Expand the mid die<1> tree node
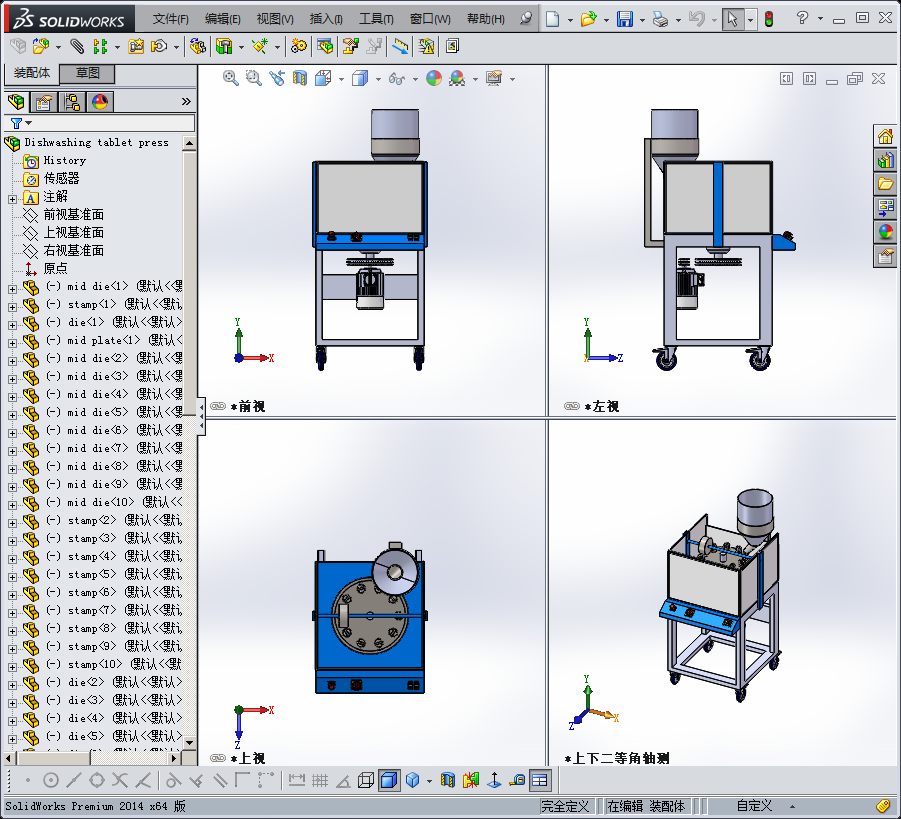The width and height of the screenshot is (901, 819). click(x=12, y=289)
